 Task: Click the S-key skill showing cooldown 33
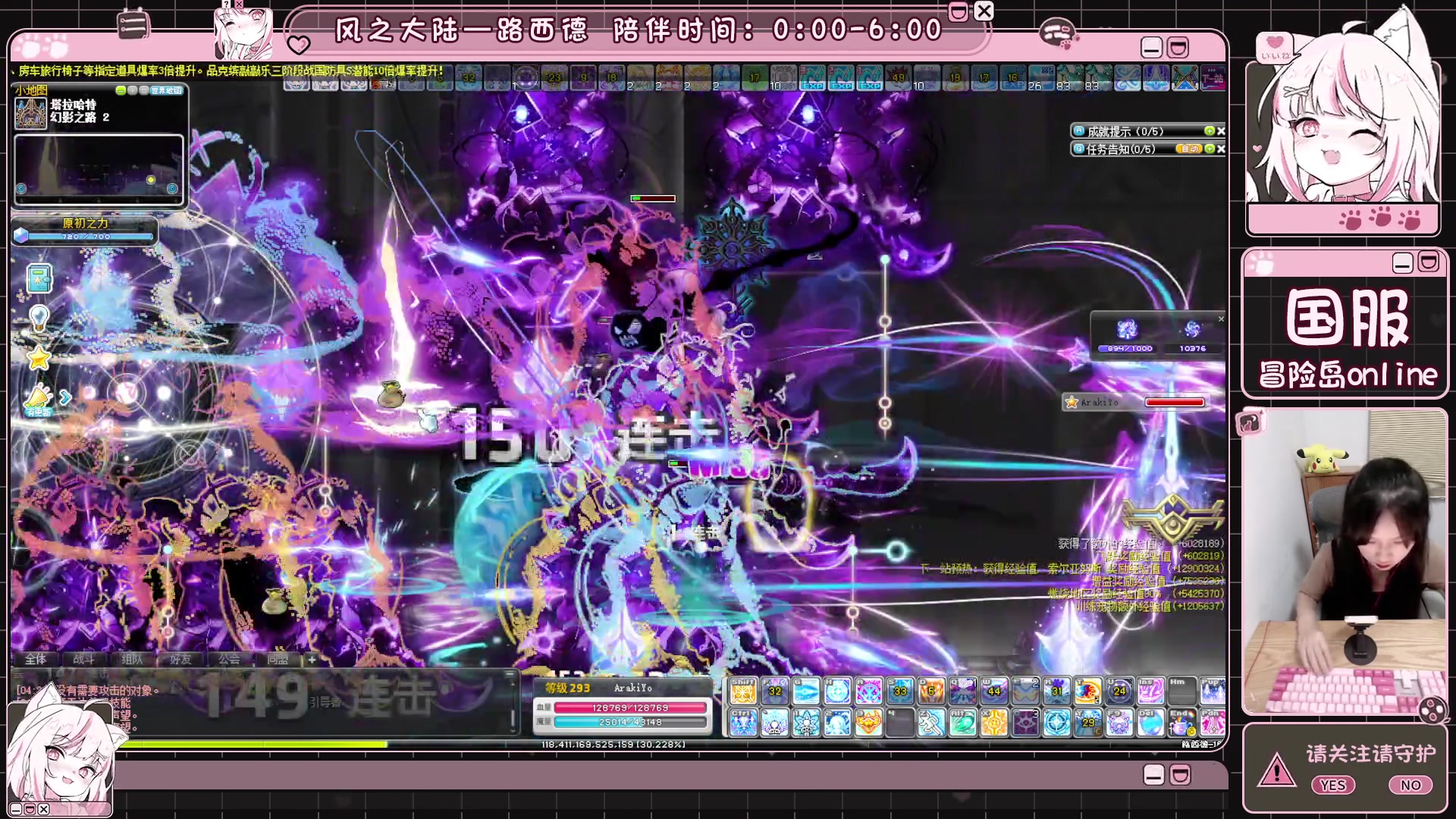(x=899, y=691)
